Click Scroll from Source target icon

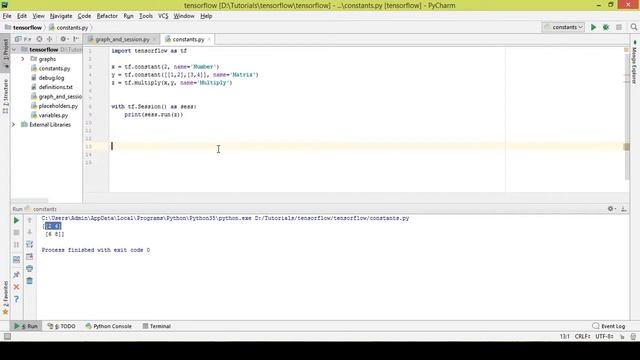click(x=39, y=39)
